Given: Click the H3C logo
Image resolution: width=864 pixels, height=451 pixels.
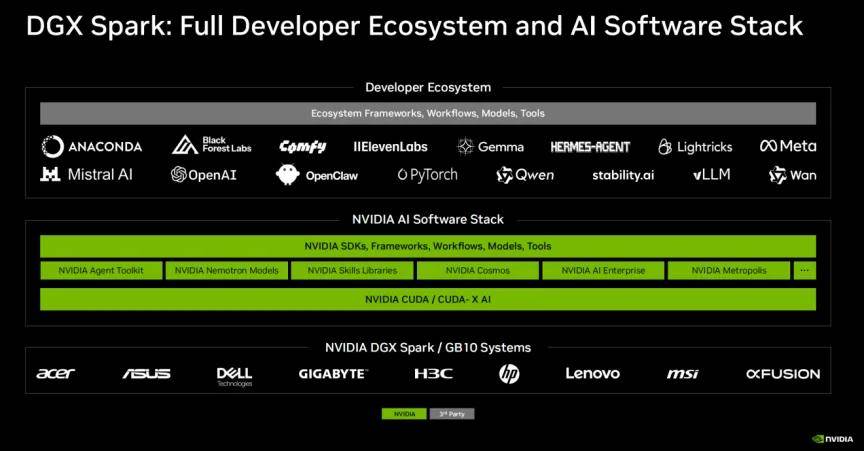Looking at the screenshot, I should coord(433,374).
